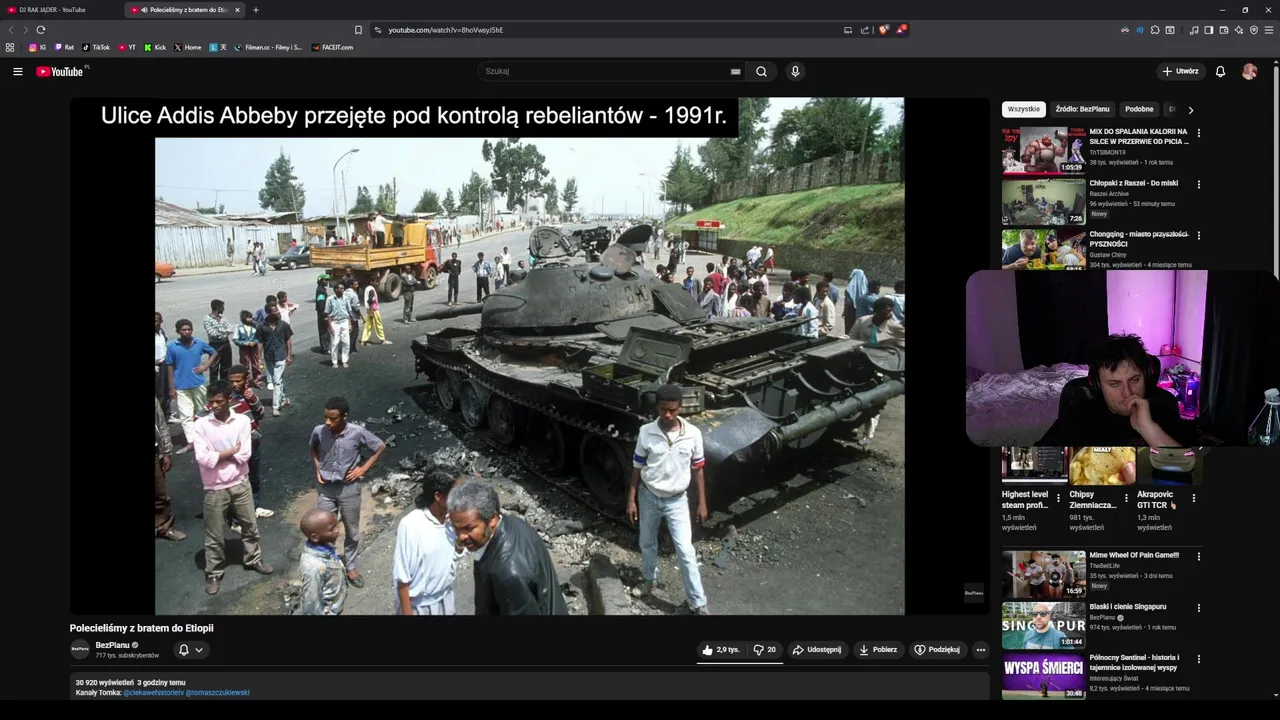Open the Leo AI sparkle icon
This screenshot has width=1280, height=720.
pyautogui.click(x=1239, y=30)
